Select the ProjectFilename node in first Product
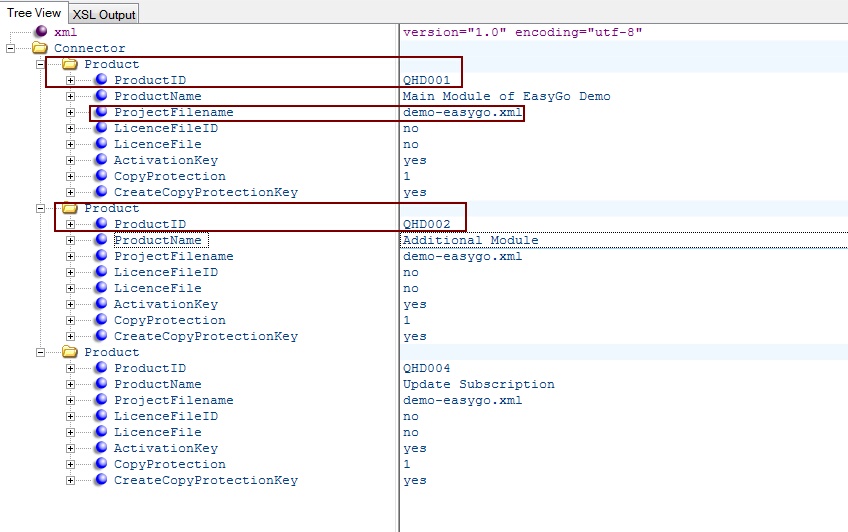The width and height of the screenshot is (848, 532). tap(173, 112)
